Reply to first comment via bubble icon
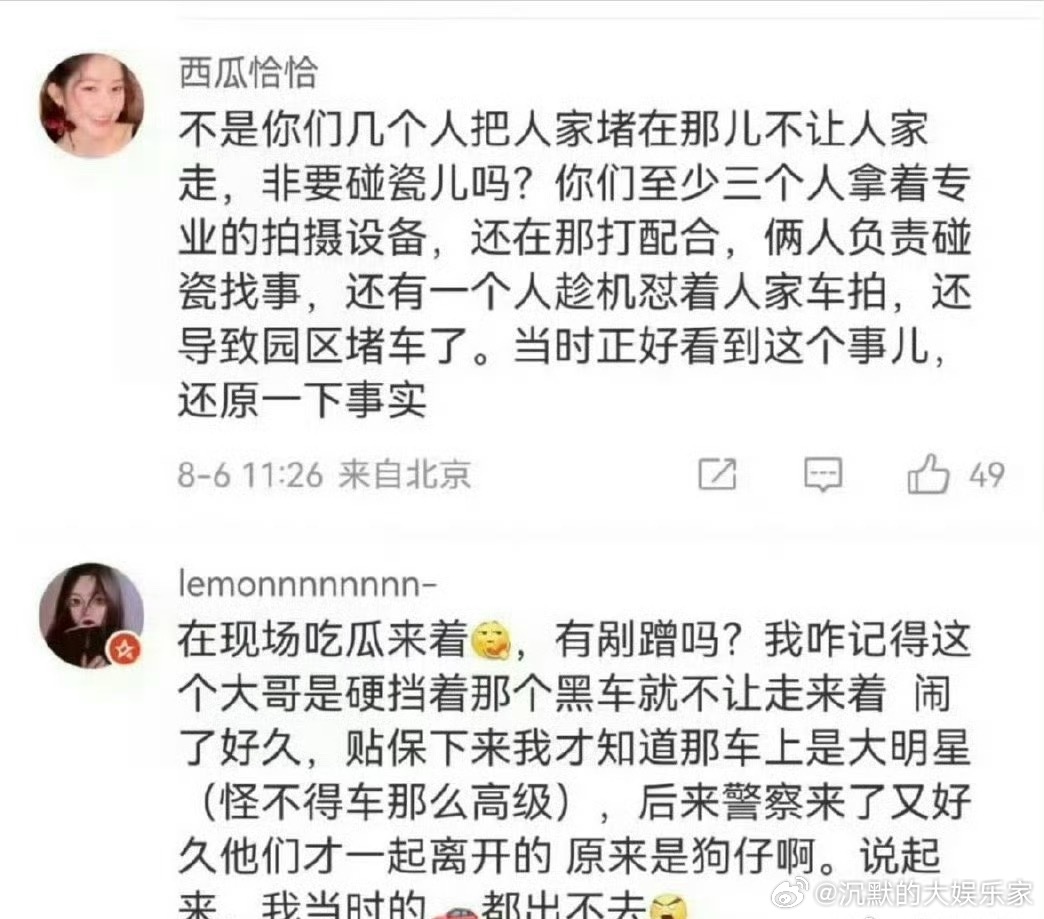 [823, 475]
